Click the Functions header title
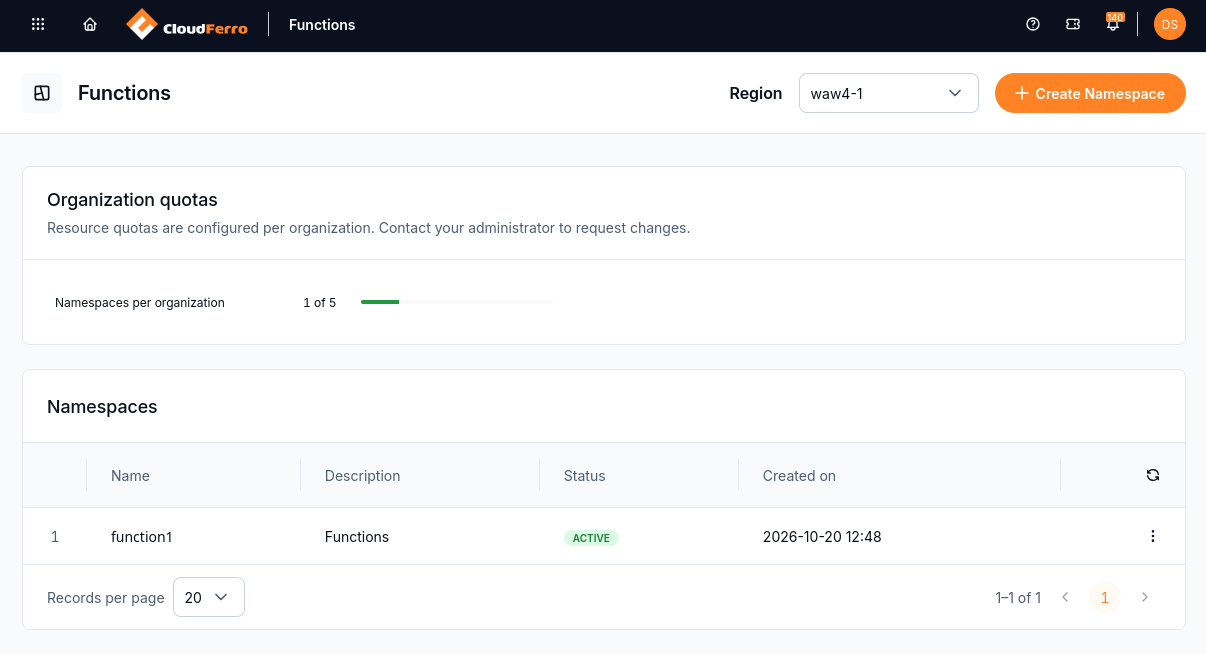Viewport: 1206px width, 654px height. 322,25
